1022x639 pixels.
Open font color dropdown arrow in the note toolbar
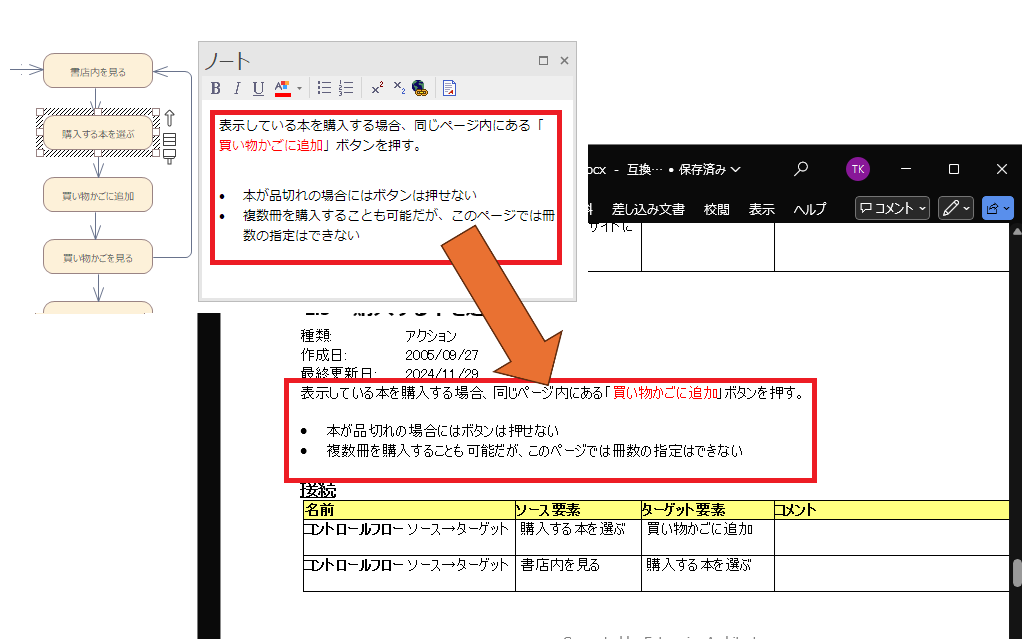[x=299, y=89]
